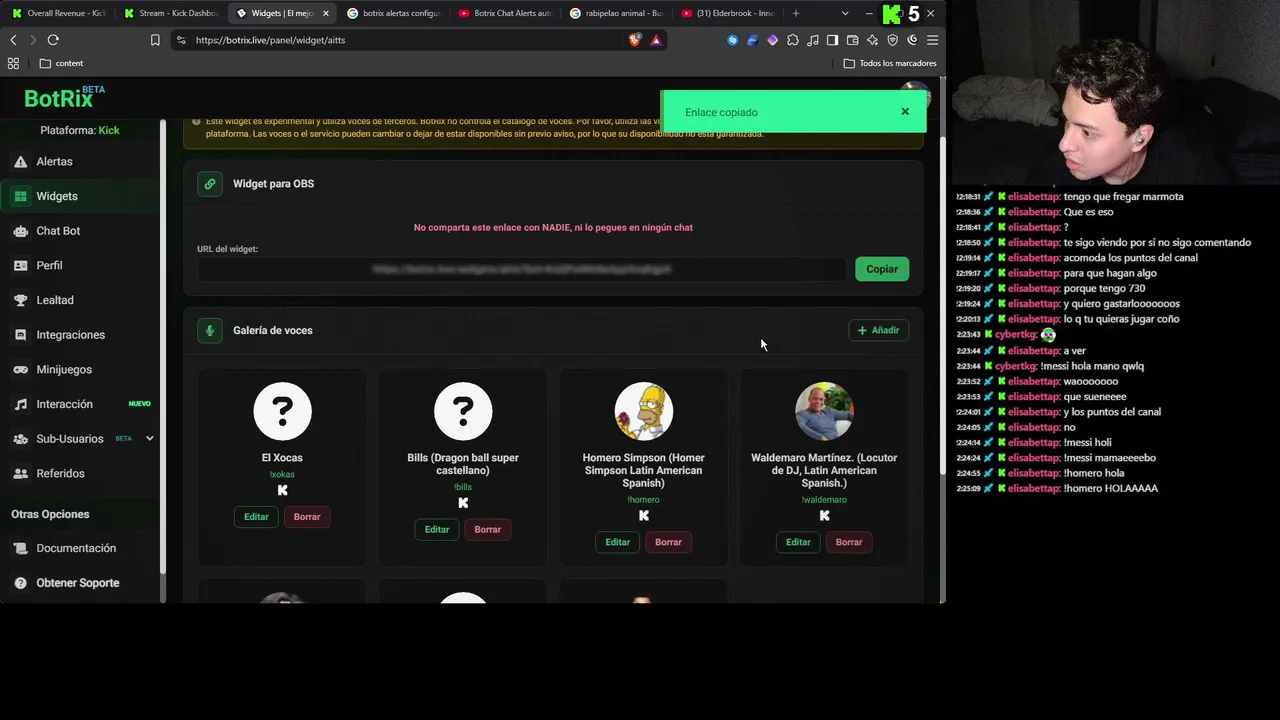
Task: Copy the widget URL with Copiar
Action: click(882, 269)
